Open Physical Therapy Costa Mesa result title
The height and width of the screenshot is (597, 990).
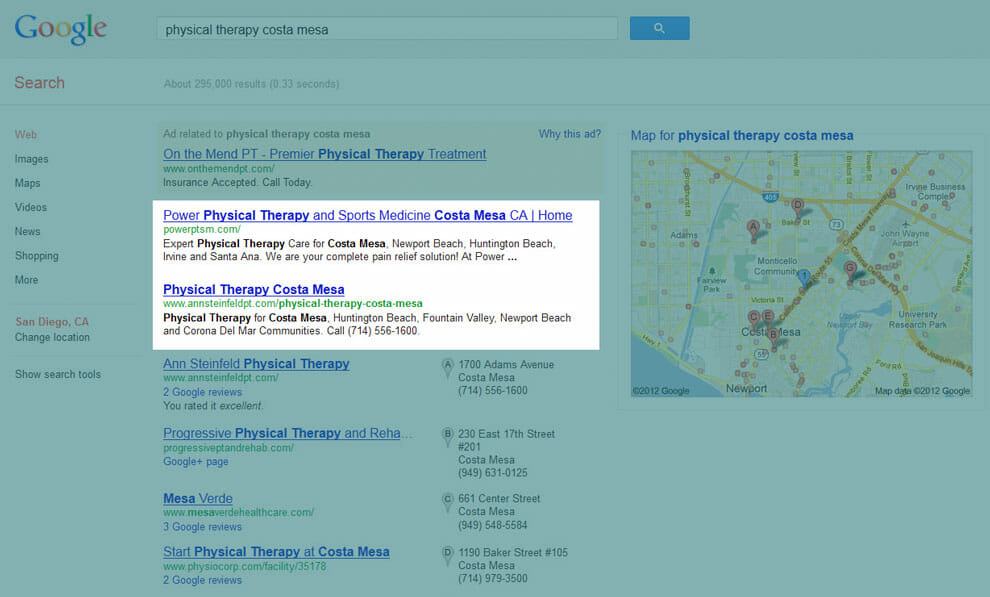(x=254, y=290)
